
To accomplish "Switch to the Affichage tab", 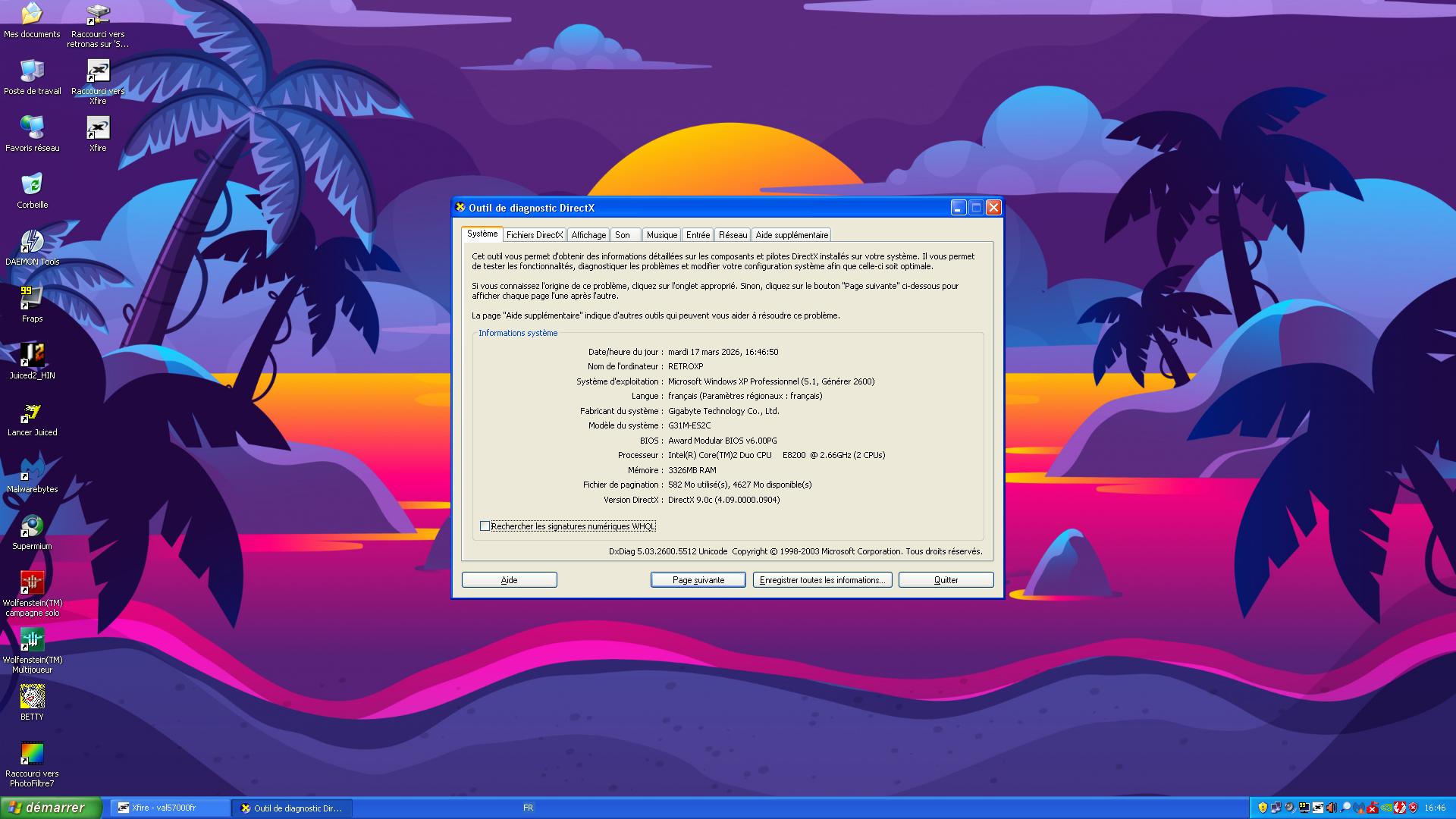I will click(588, 235).
